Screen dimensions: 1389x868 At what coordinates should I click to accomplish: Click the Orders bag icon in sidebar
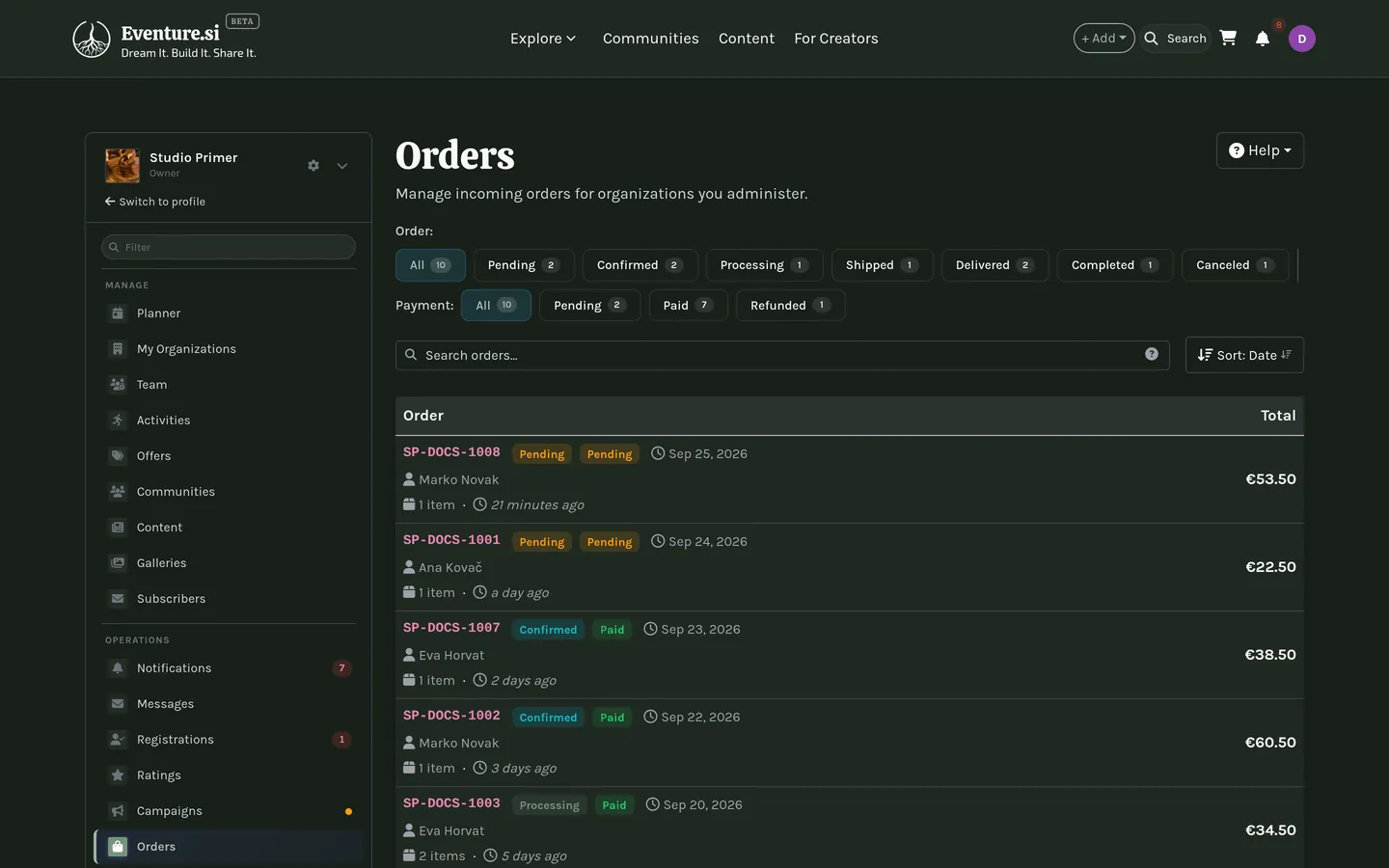coord(118,847)
